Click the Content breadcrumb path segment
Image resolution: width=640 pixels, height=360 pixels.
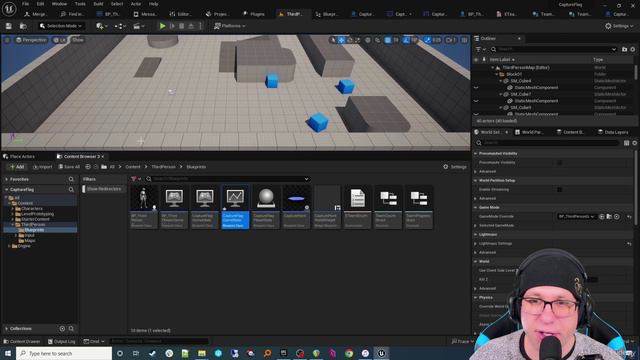click(x=133, y=167)
